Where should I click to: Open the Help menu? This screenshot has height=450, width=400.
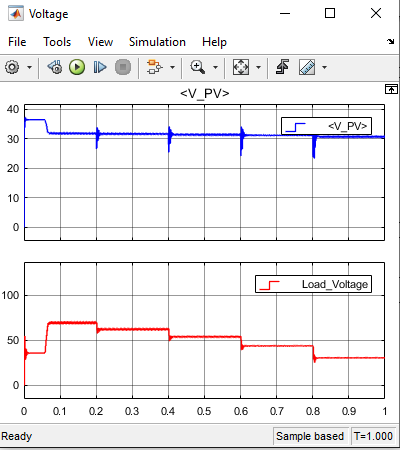[x=214, y=42]
